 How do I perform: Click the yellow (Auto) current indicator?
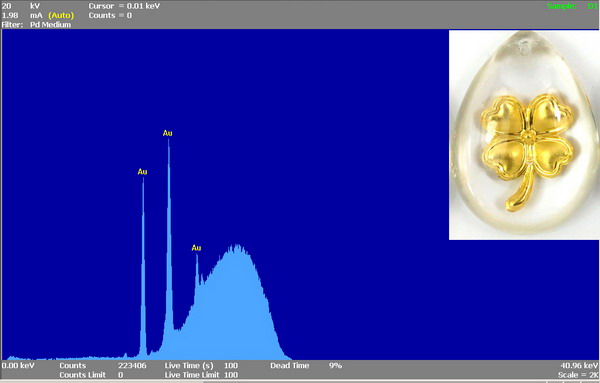coord(61,16)
